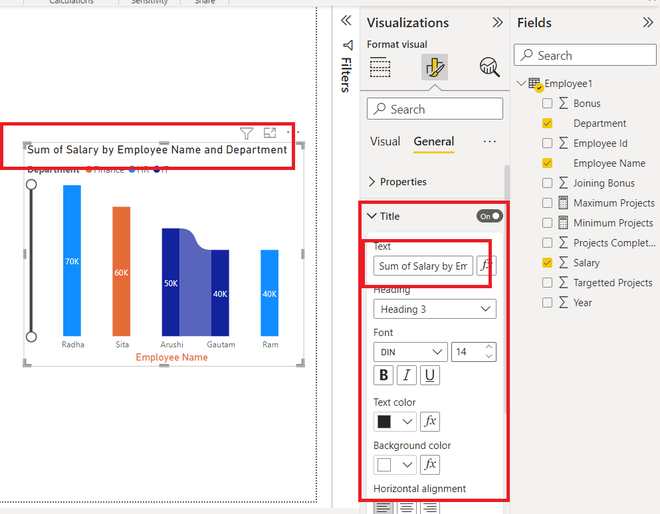The width and height of the screenshot is (660, 514).
Task: Click Ram's 40K bar
Action: pos(269,293)
